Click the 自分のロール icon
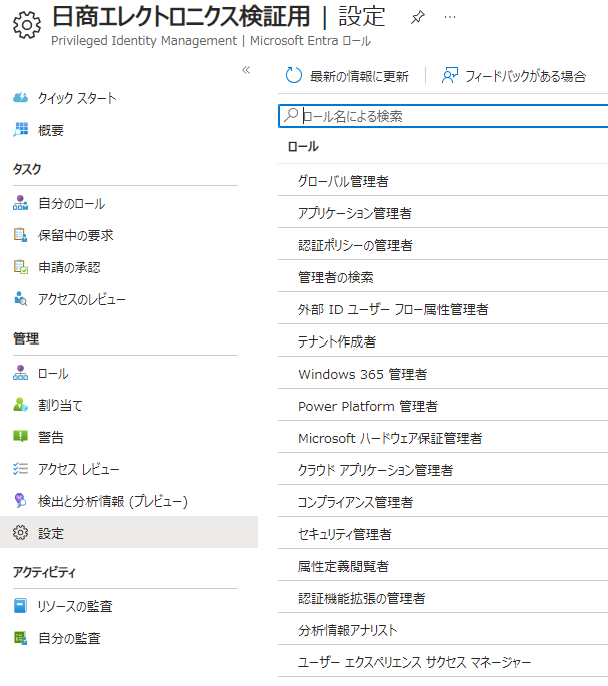Viewport: 608px width, 686px height. point(21,203)
